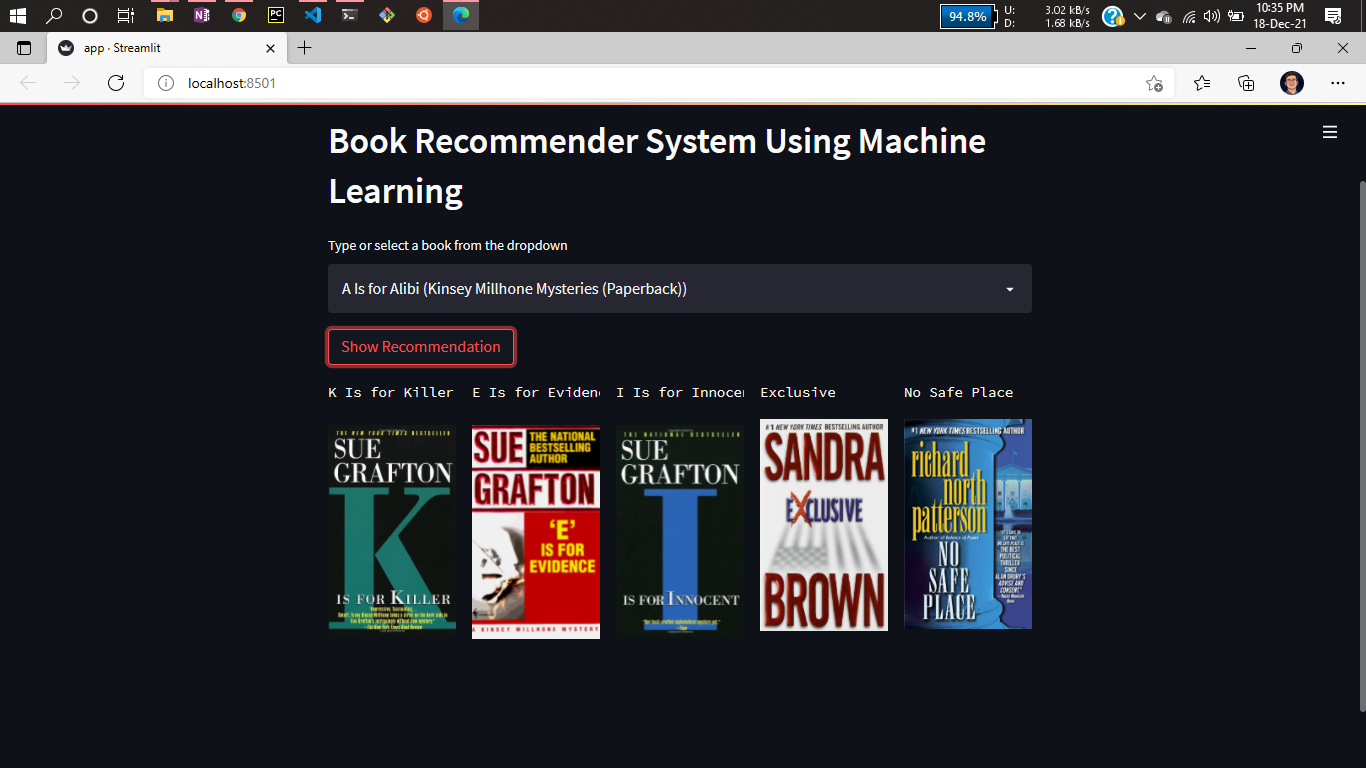
Task: Open OneNote from taskbar
Action: pyautogui.click(x=202, y=15)
